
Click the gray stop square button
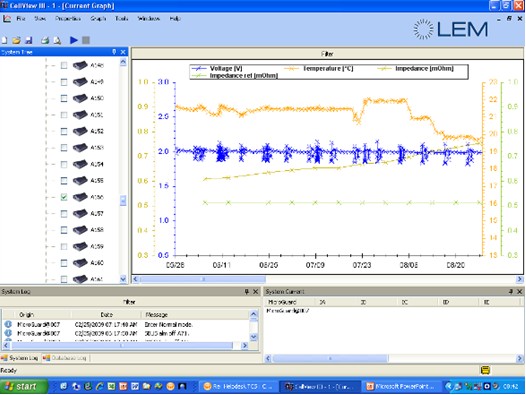pos(86,40)
